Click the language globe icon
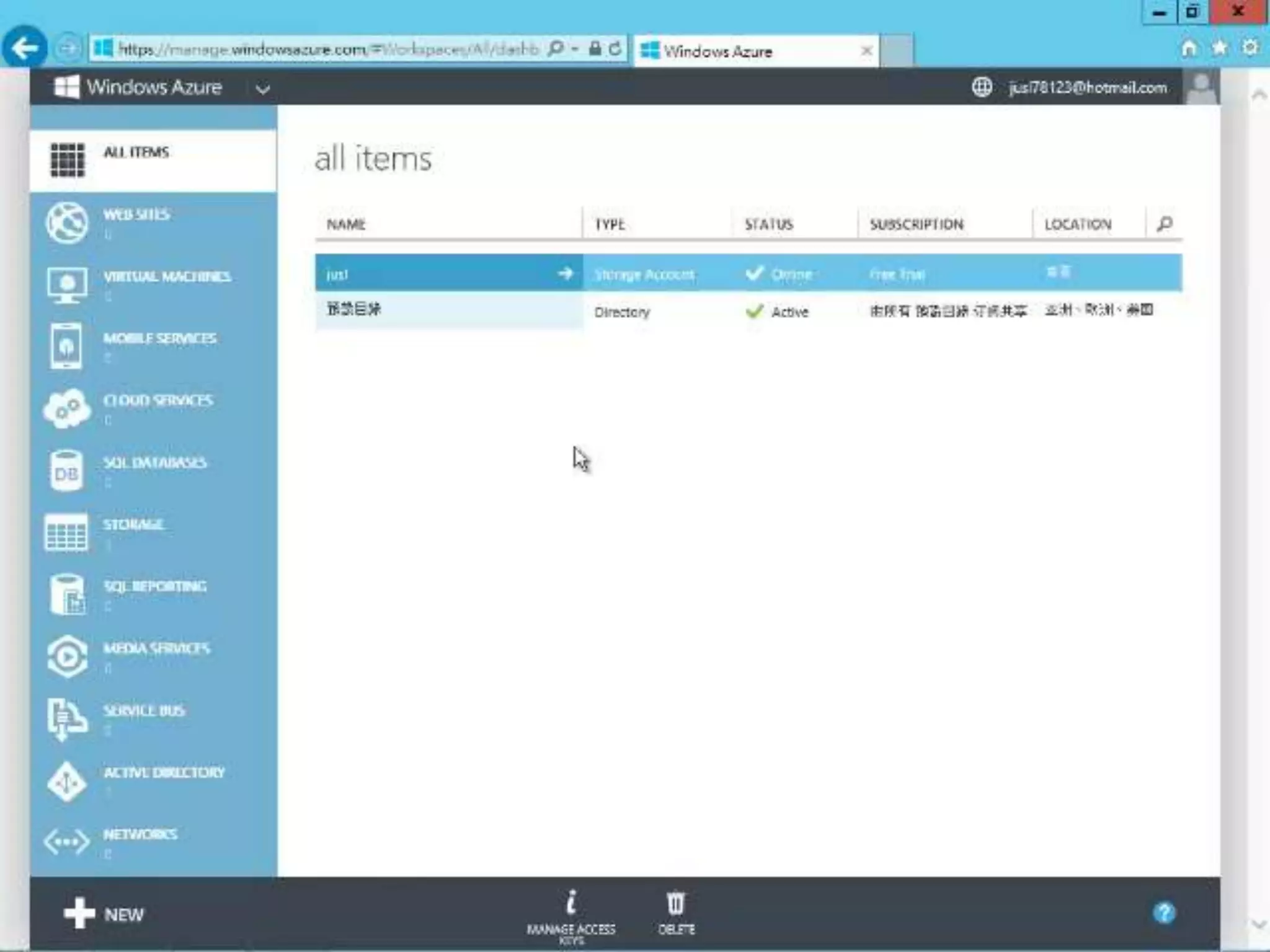Image resolution: width=1270 pixels, height=952 pixels. coord(982,87)
